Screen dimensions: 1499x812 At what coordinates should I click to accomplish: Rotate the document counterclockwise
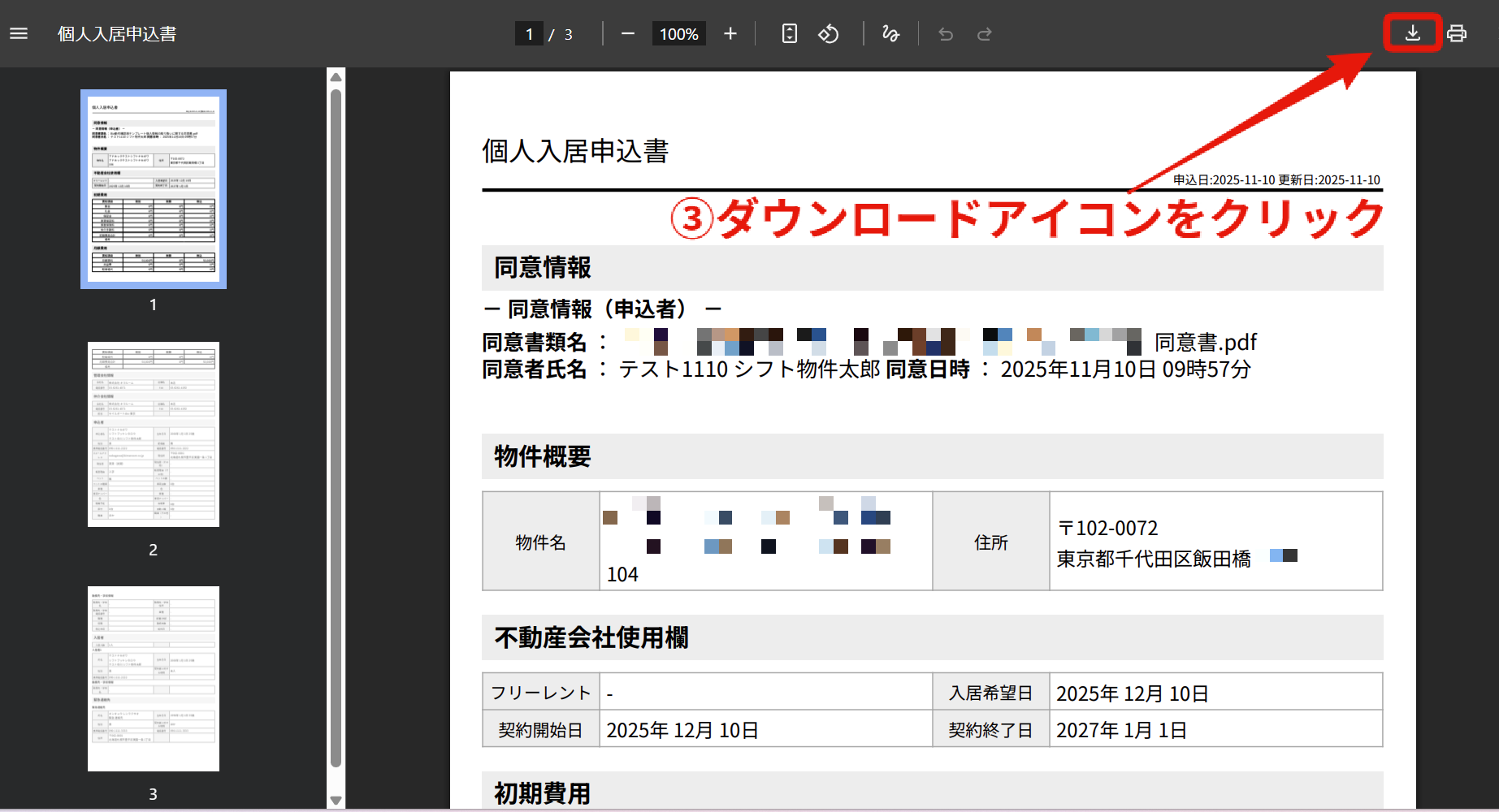(x=828, y=33)
